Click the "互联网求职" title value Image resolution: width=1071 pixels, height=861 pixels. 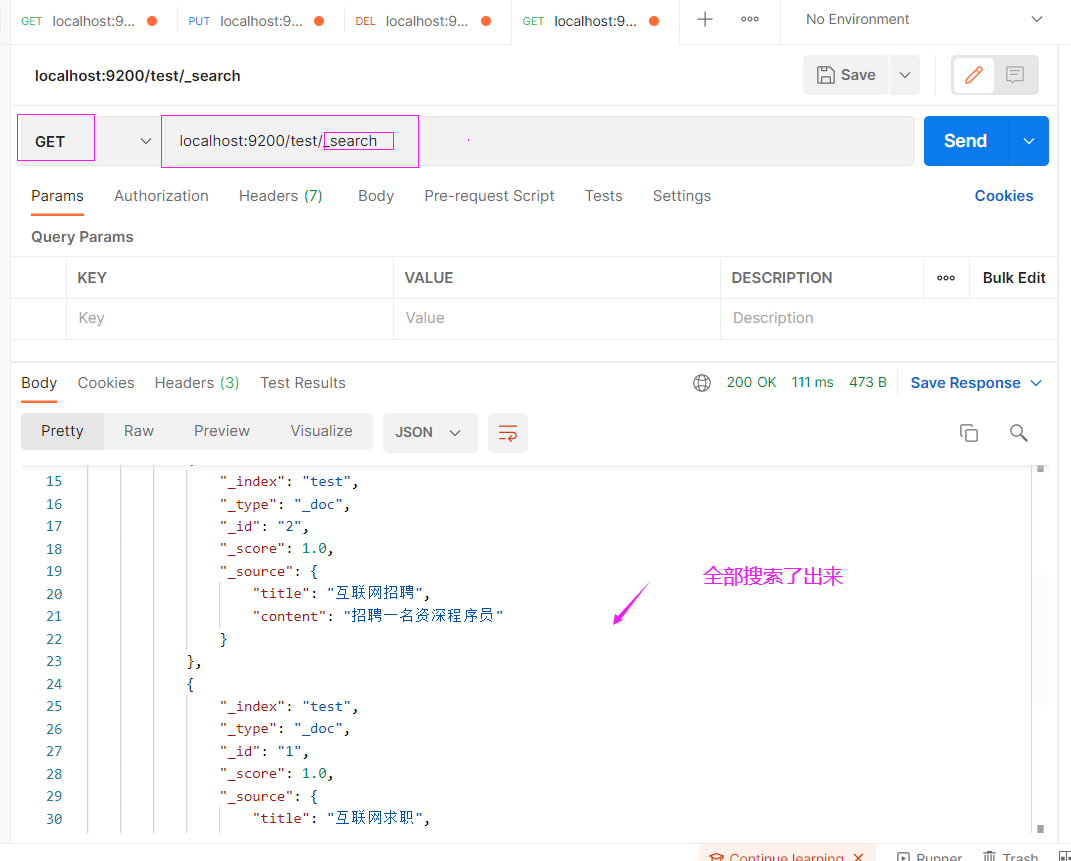374,818
